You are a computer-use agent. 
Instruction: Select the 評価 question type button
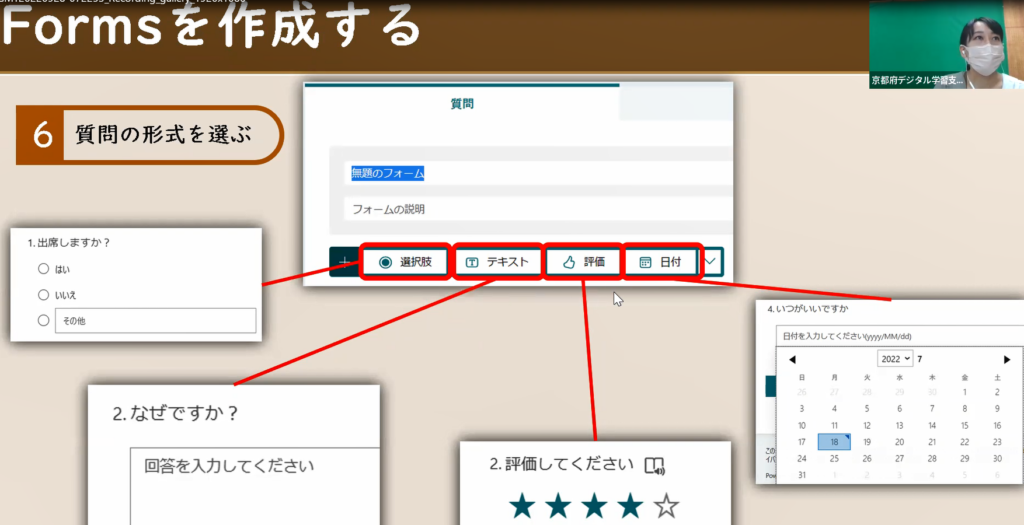coord(583,262)
